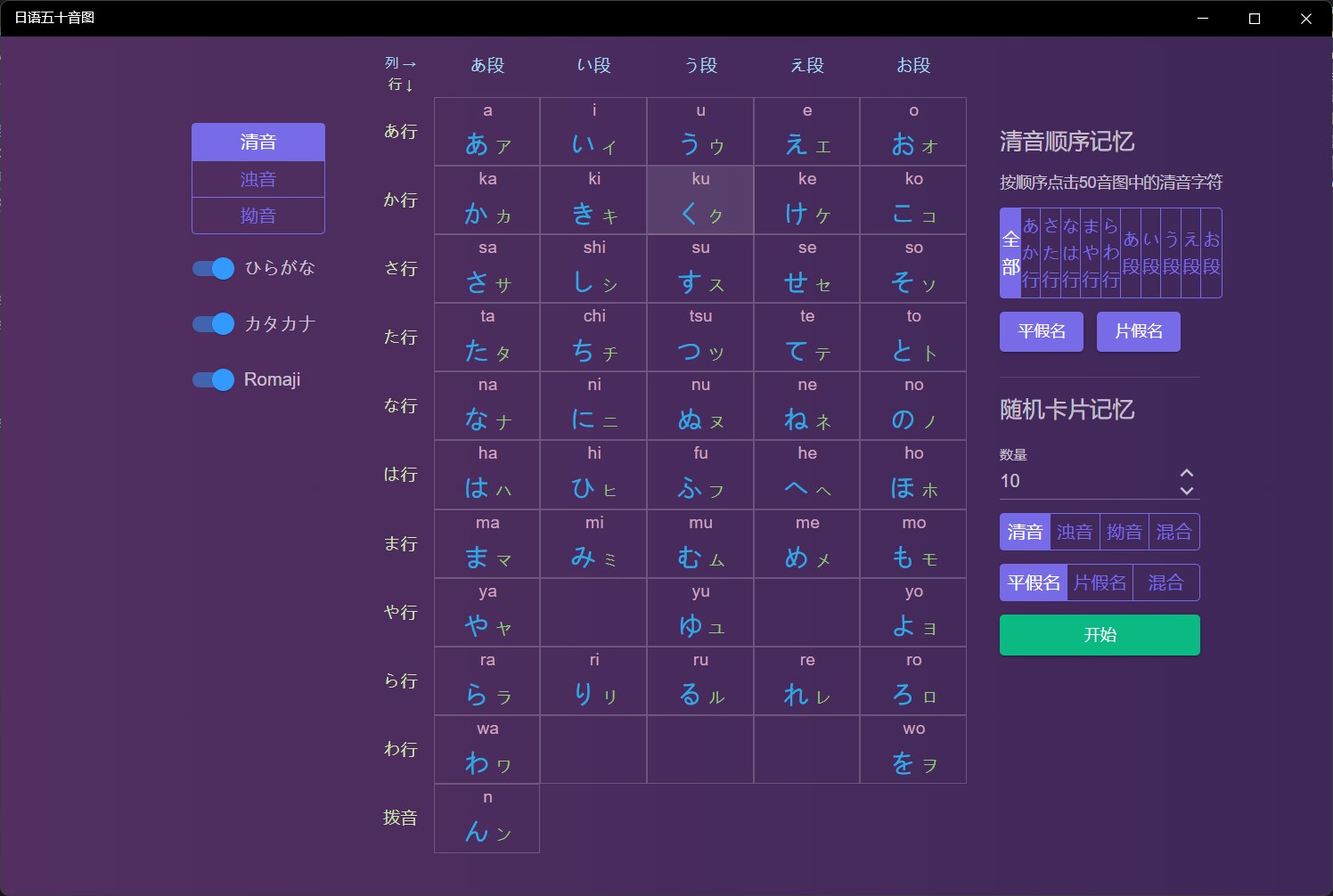The height and width of the screenshot is (896, 1333).
Task: Click the や (ya) kana cell
Action: 487,613
